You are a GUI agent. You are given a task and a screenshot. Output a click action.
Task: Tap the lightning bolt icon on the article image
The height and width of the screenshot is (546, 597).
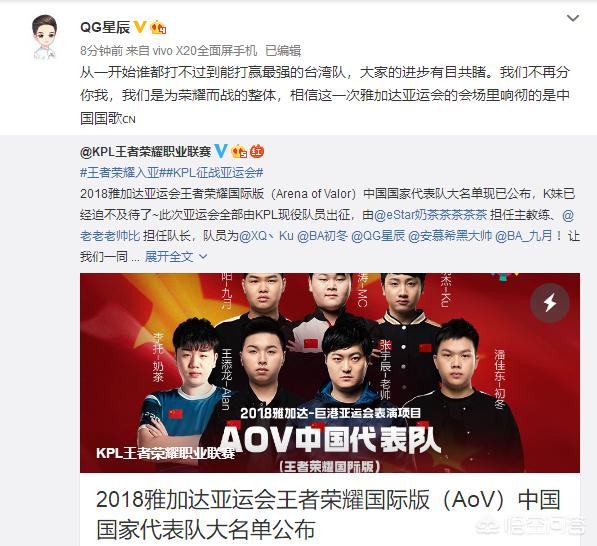coord(550,303)
